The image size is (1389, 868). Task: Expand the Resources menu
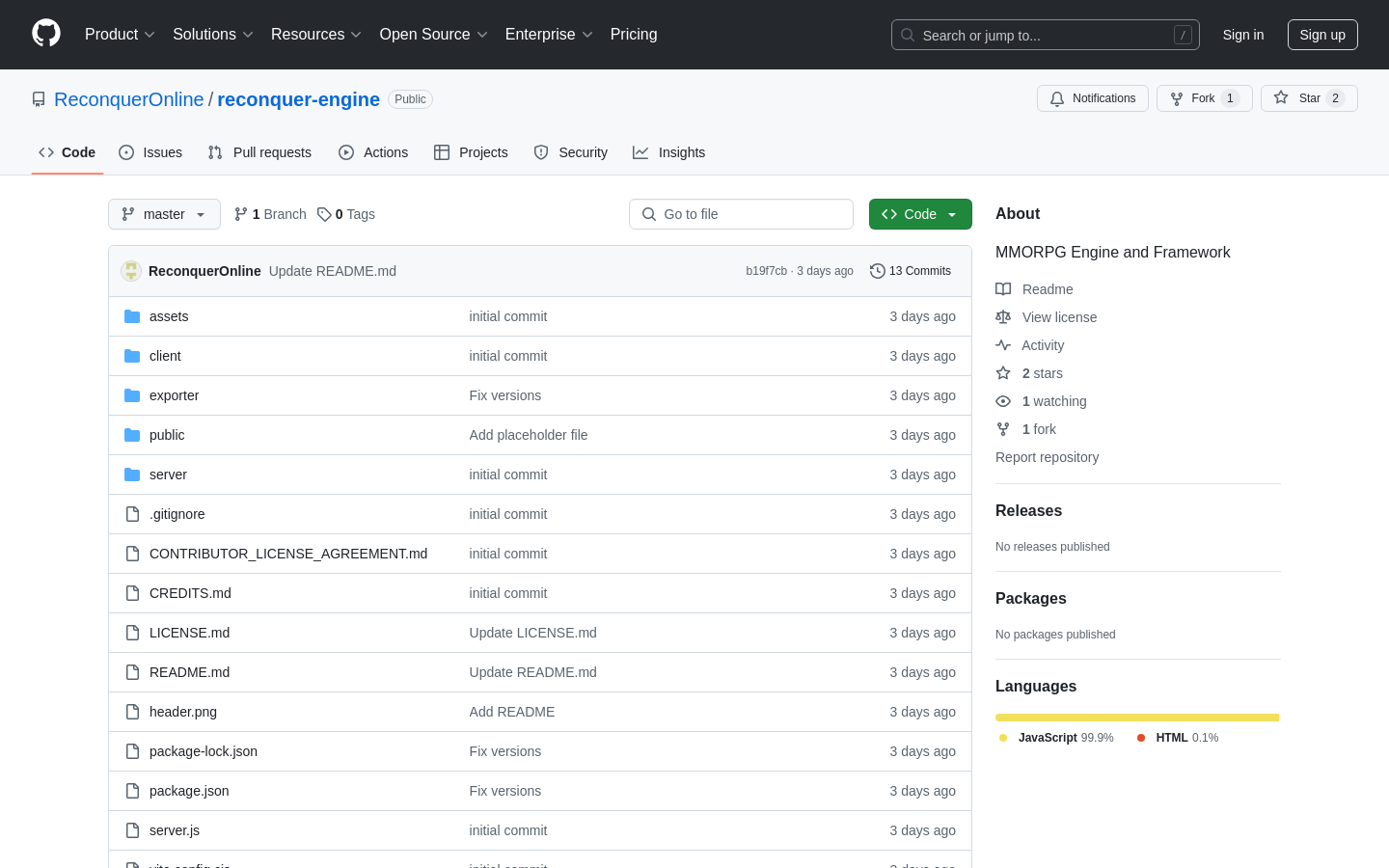click(x=316, y=35)
